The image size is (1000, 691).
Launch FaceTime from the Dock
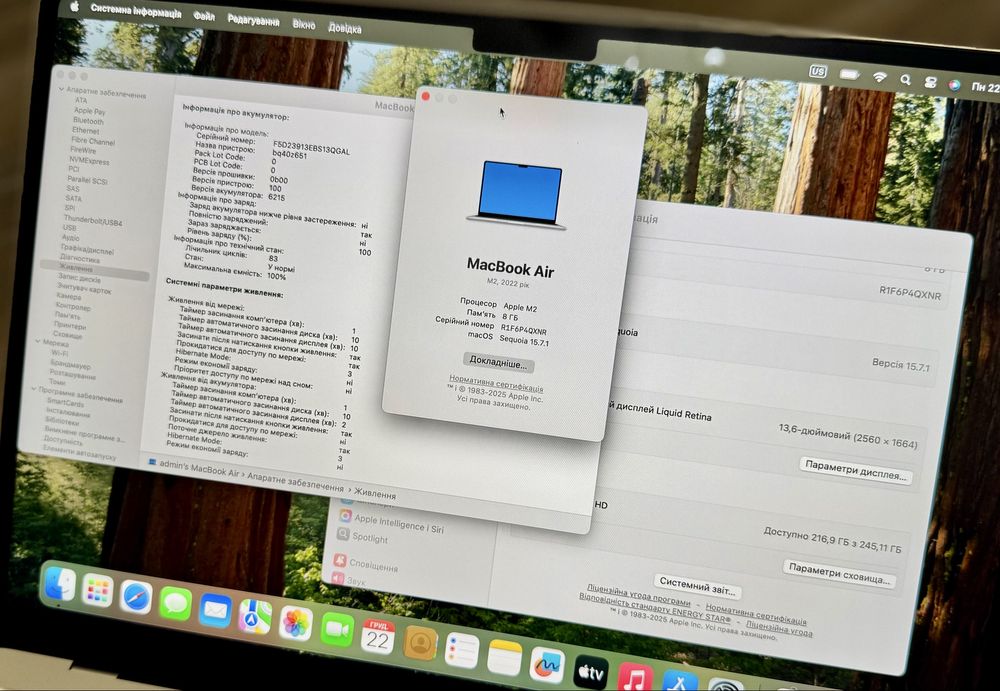[337, 630]
